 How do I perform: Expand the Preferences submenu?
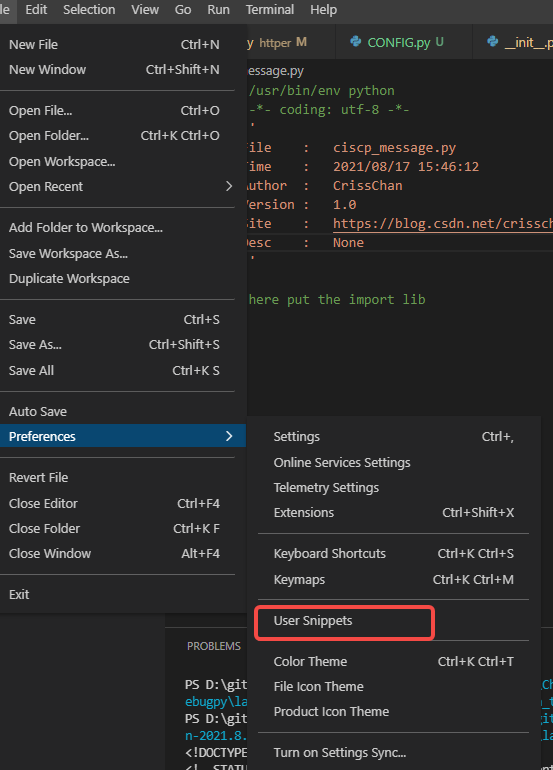point(123,436)
